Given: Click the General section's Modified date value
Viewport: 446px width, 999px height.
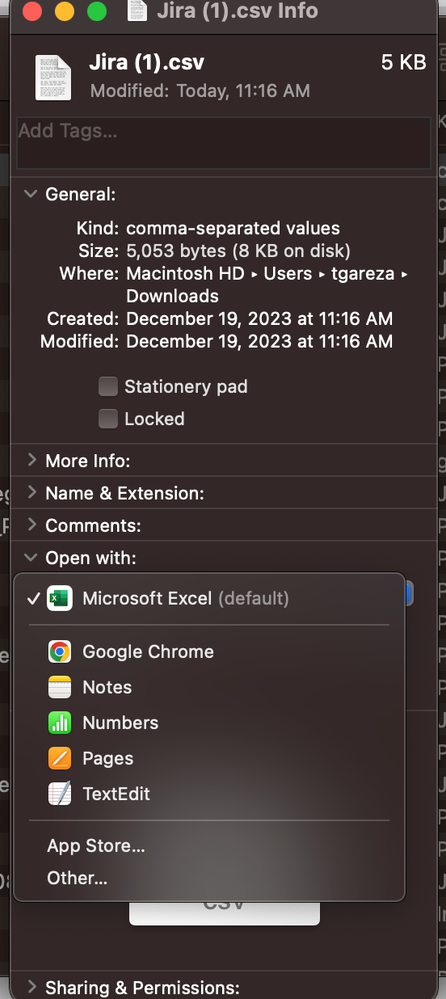Looking at the screenshot, I should click(259, 341).
